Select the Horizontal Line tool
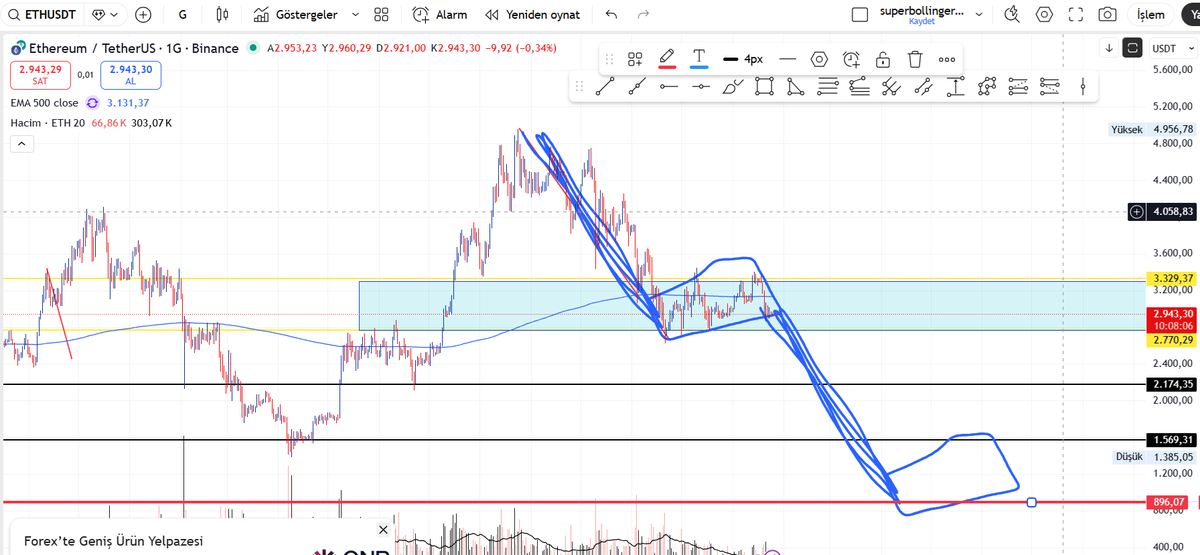This screenshot has height=555, width=1200. point(701,87)
